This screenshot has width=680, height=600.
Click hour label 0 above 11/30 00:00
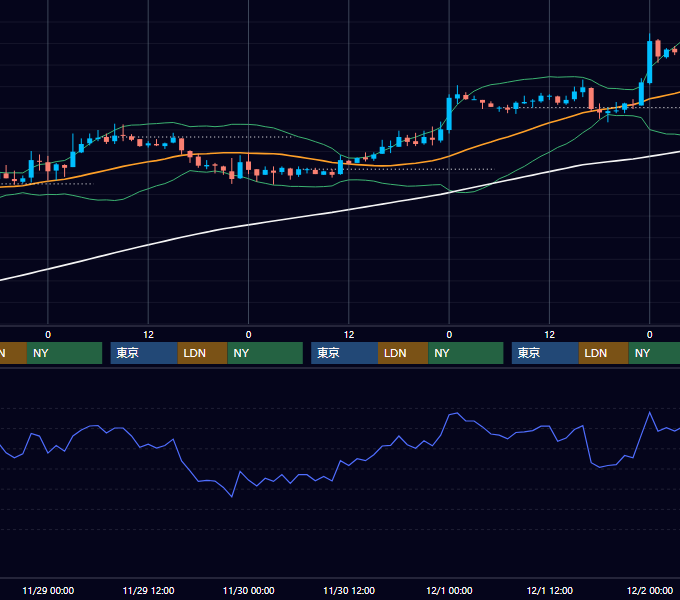tap(248, 335)
